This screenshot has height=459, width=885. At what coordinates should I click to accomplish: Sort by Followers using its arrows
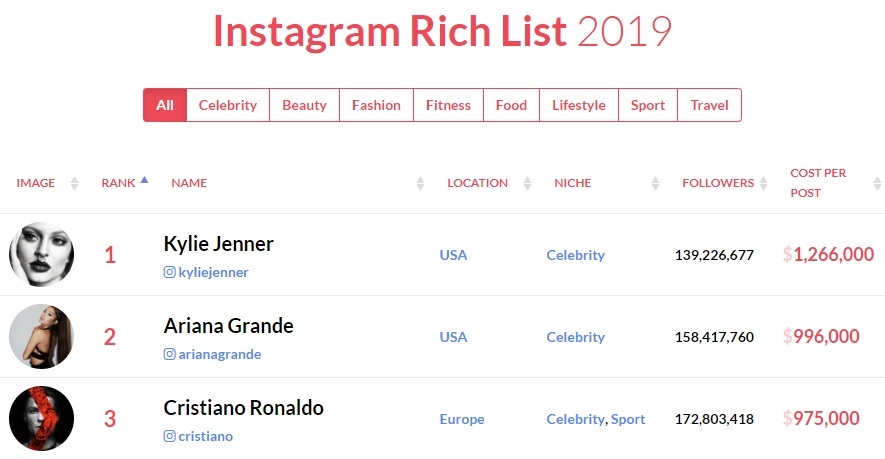tap(763, 184)
